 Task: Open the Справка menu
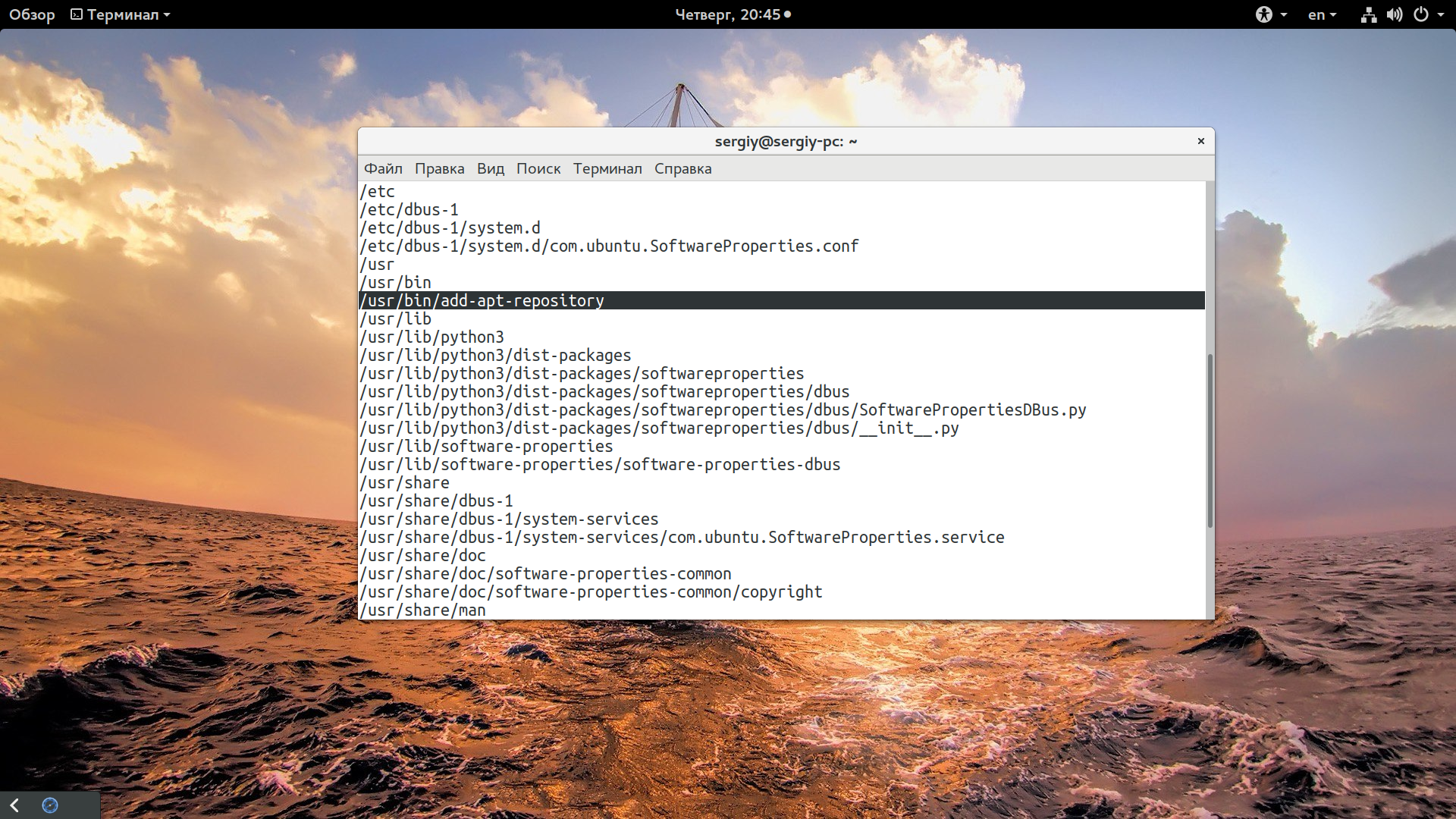pos(683,168)
